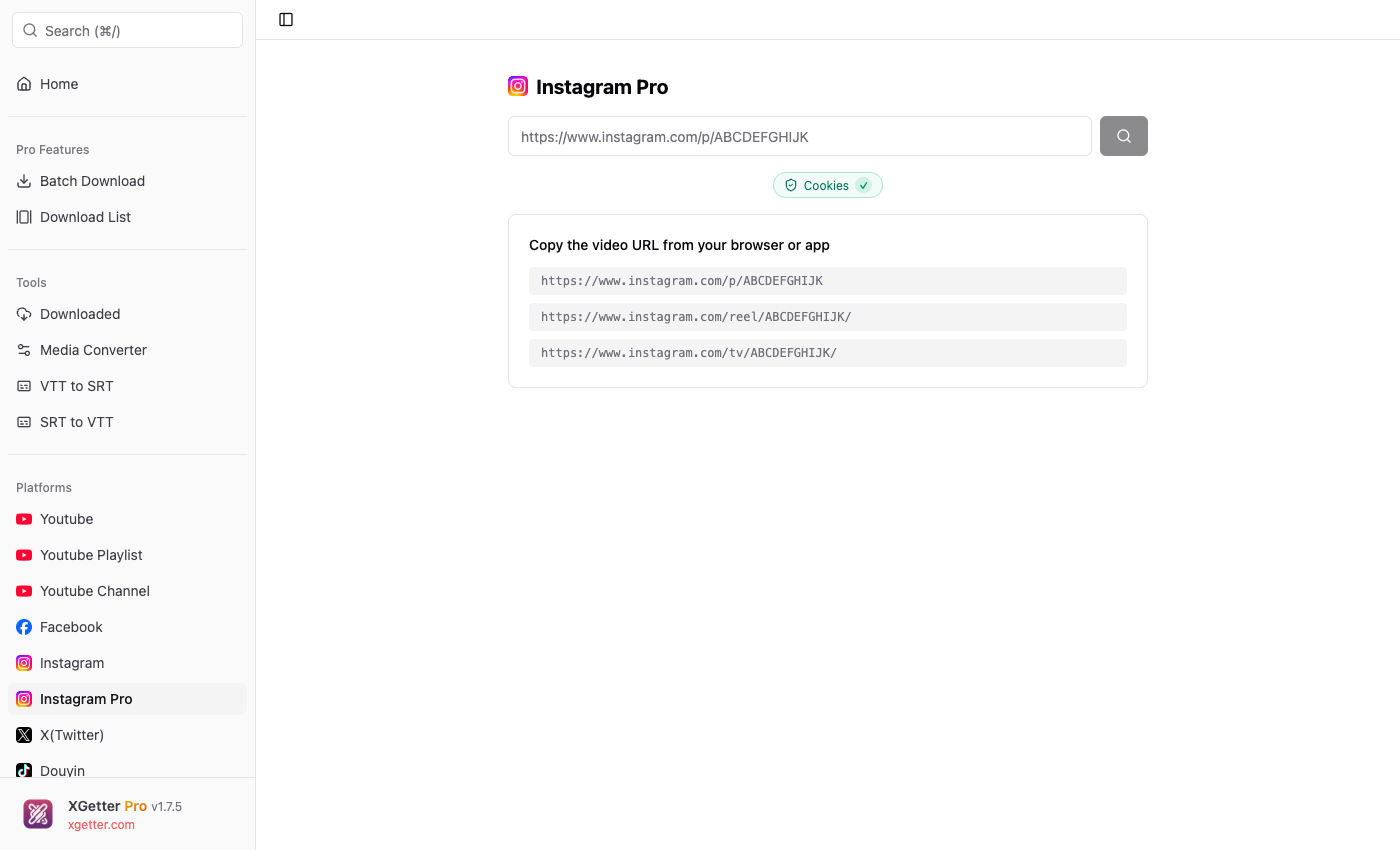
Task: Click the blue Facebook icon
Action: coord(24,627)
